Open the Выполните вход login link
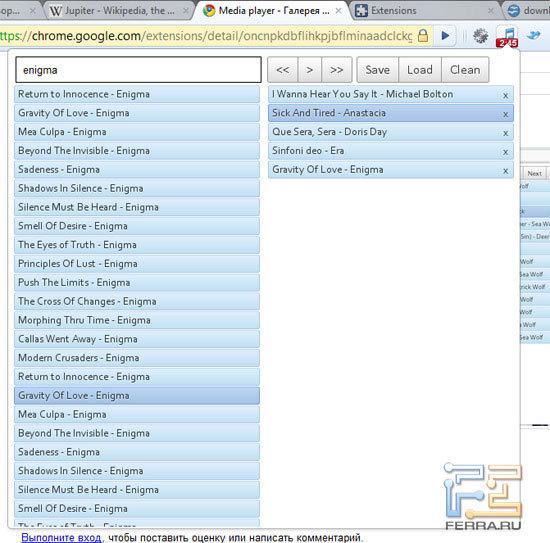This screenshot has height=543, width=550. point(61,537)
